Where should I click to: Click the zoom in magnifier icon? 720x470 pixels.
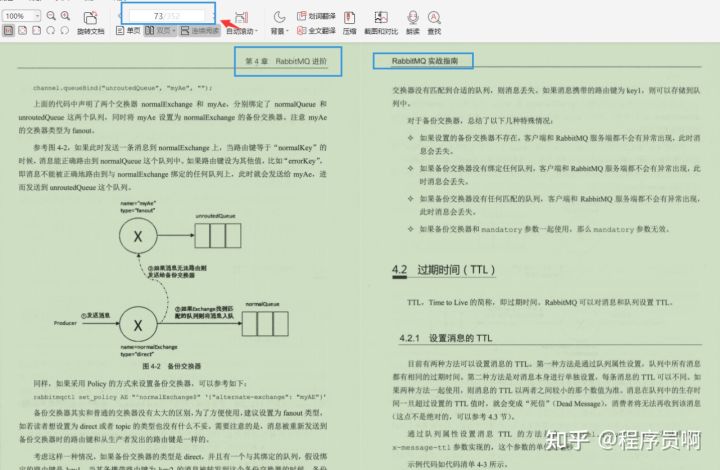click(66, 16)
